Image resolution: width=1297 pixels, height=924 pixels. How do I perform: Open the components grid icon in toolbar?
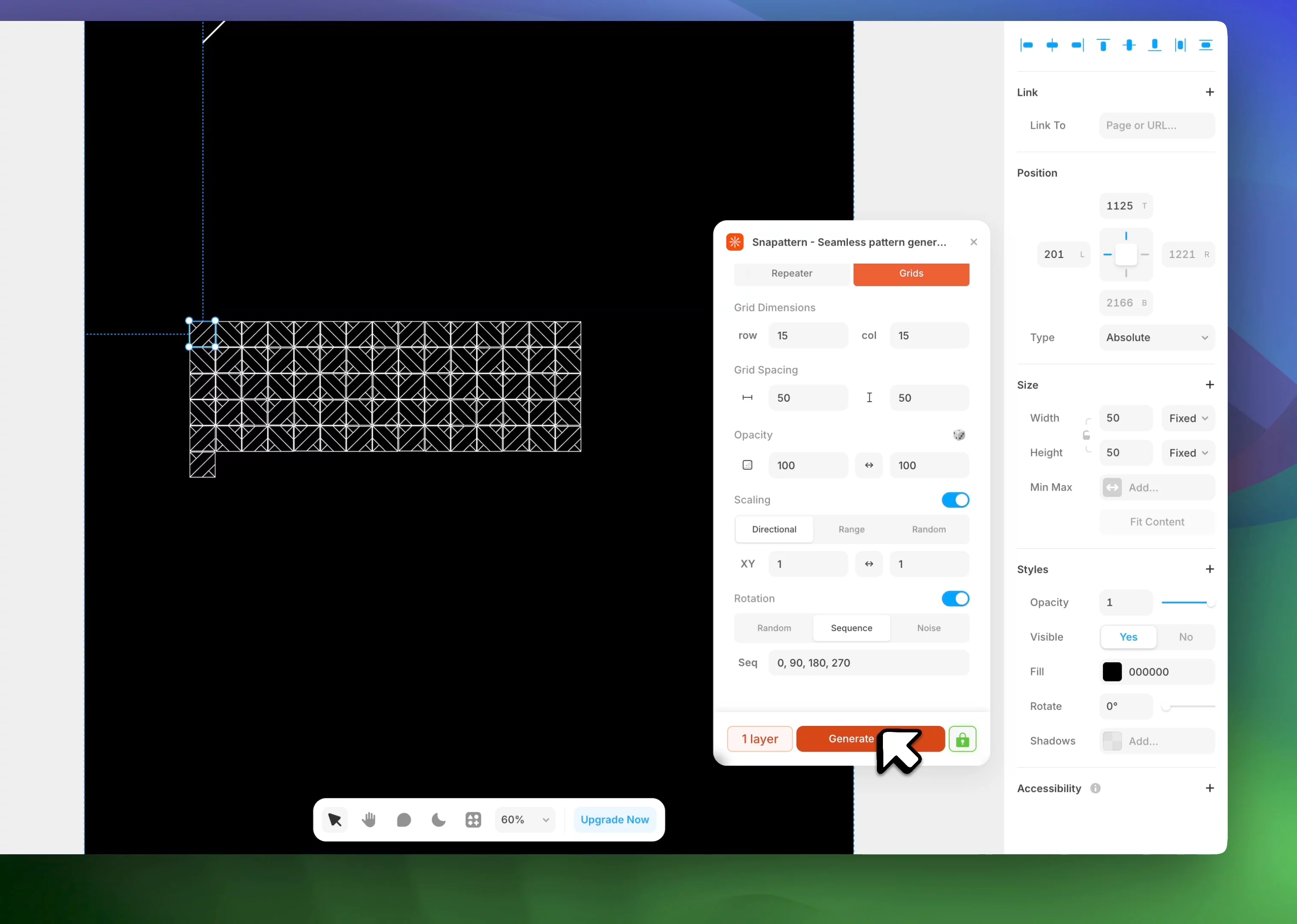(473, 819)
